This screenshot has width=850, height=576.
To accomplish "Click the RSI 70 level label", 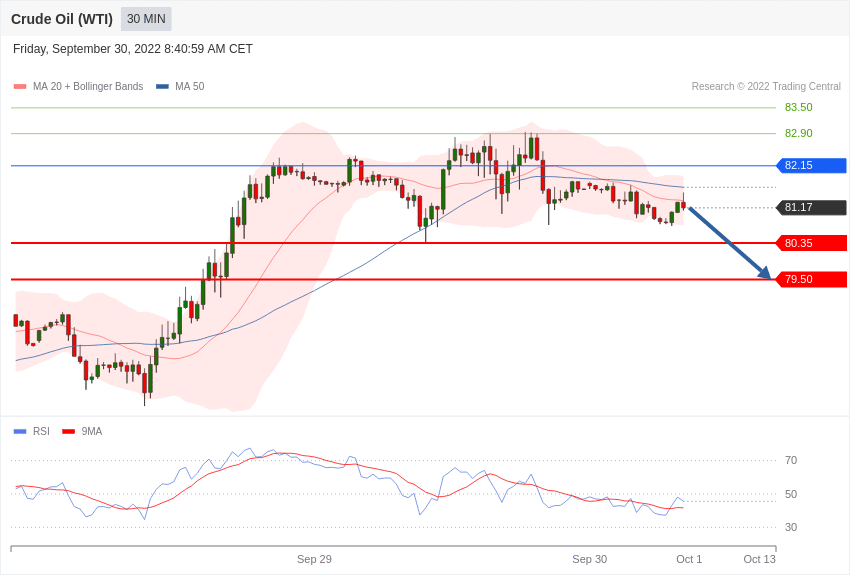I will [791, 461].
